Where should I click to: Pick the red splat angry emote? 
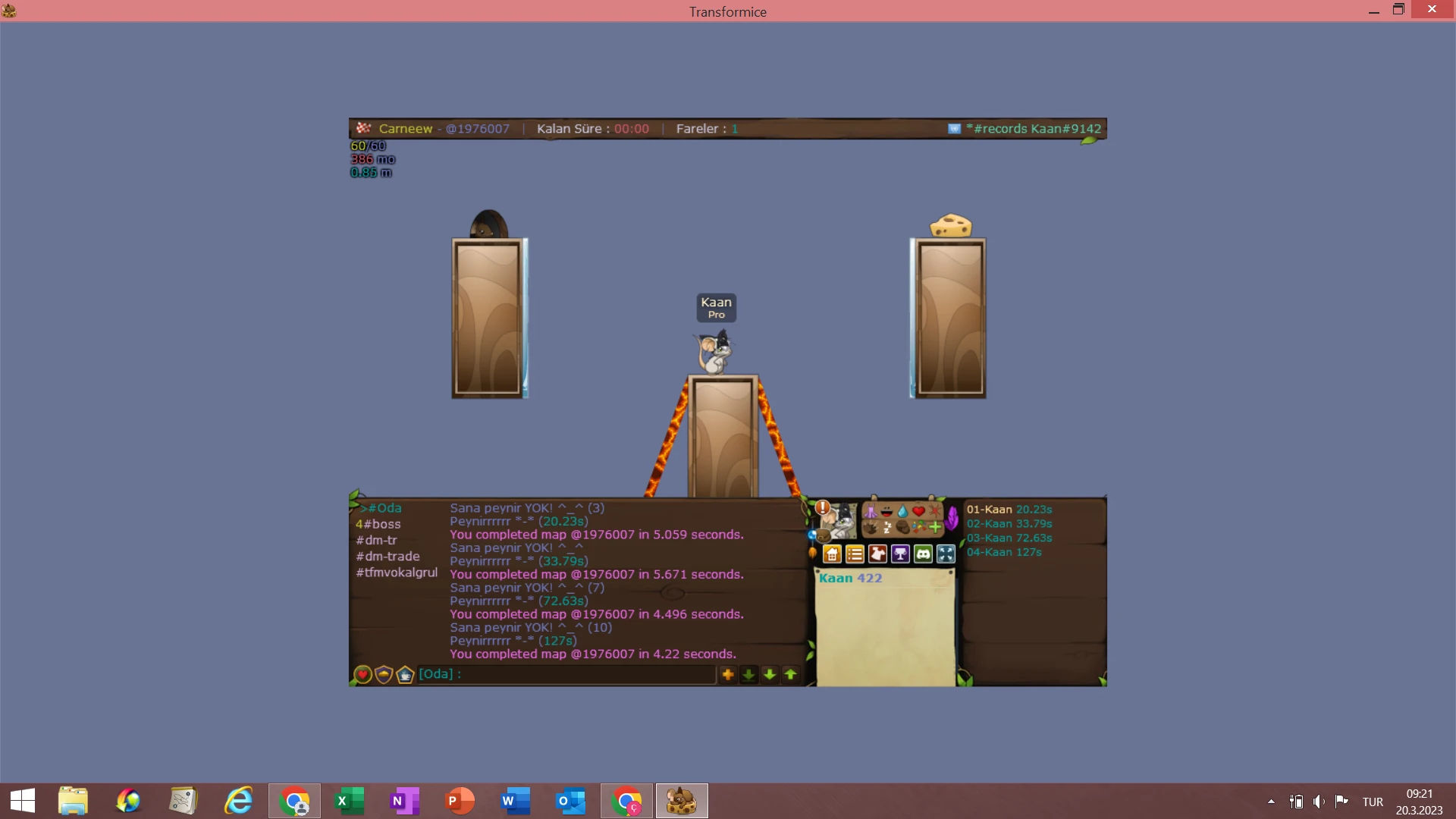click(934, 511)
